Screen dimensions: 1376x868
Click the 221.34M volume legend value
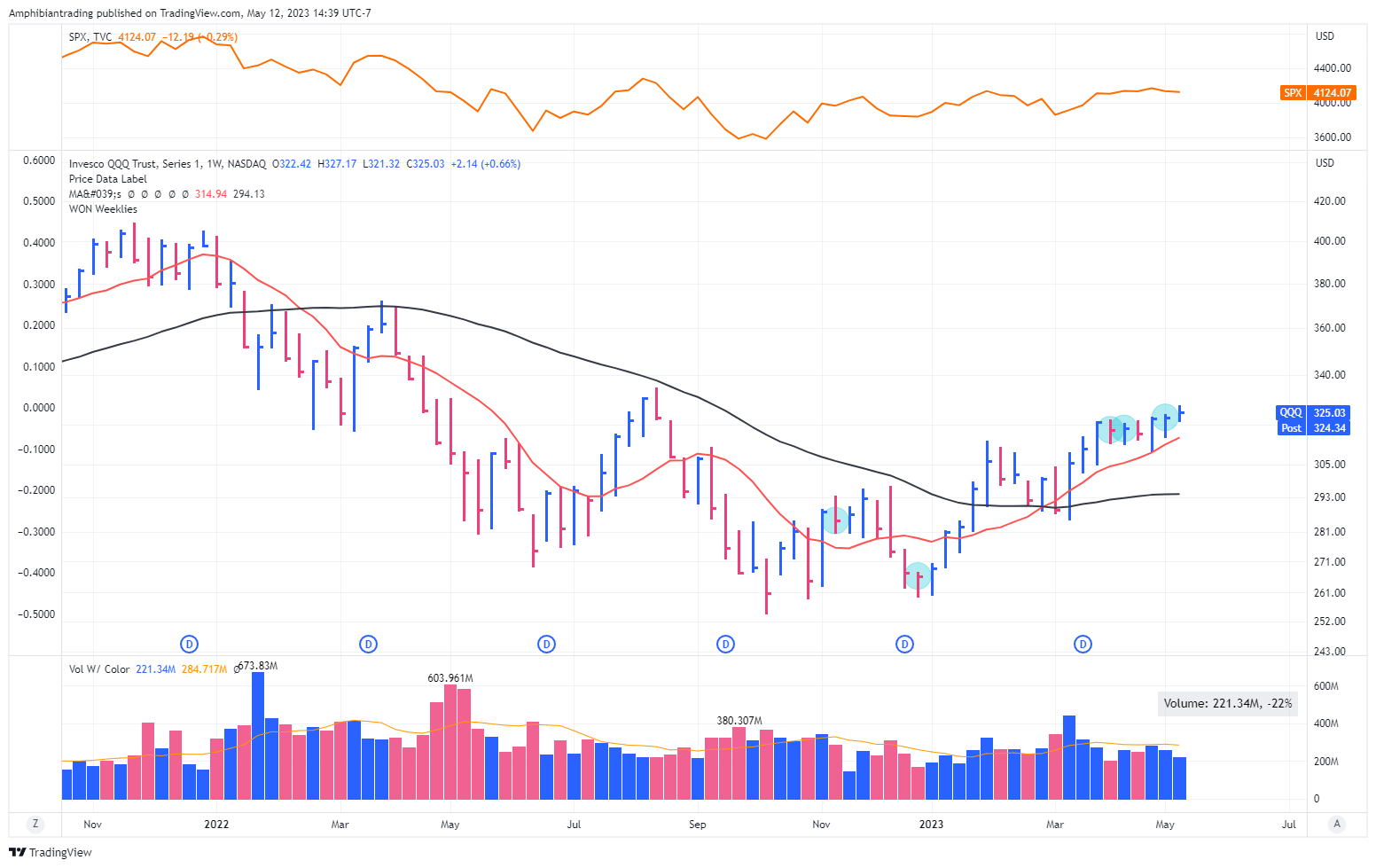pyautogui.click(x=155, y=669)
